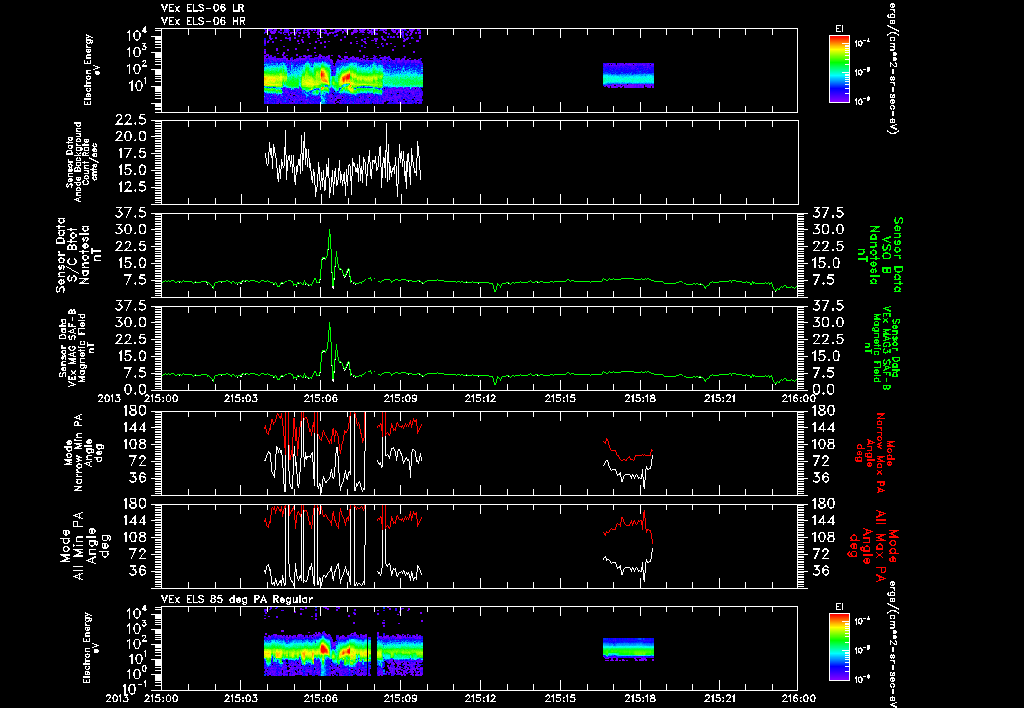
Task: Click the "215:06" label under the 85 deg PA spectrogram
Action: (x=321, y=698)
